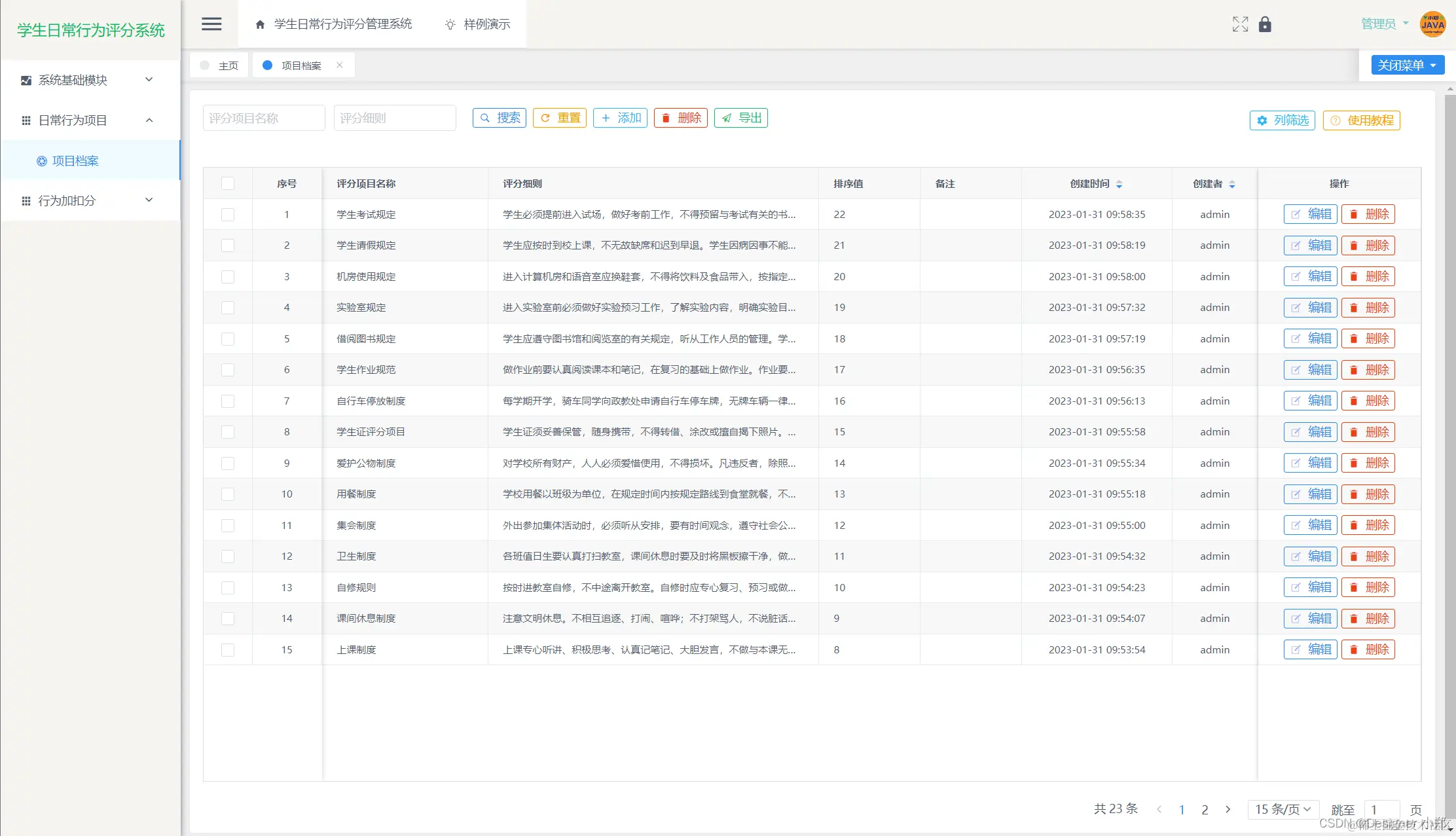Open 项目档案 in the sidebar

click(x=75, y=160)
